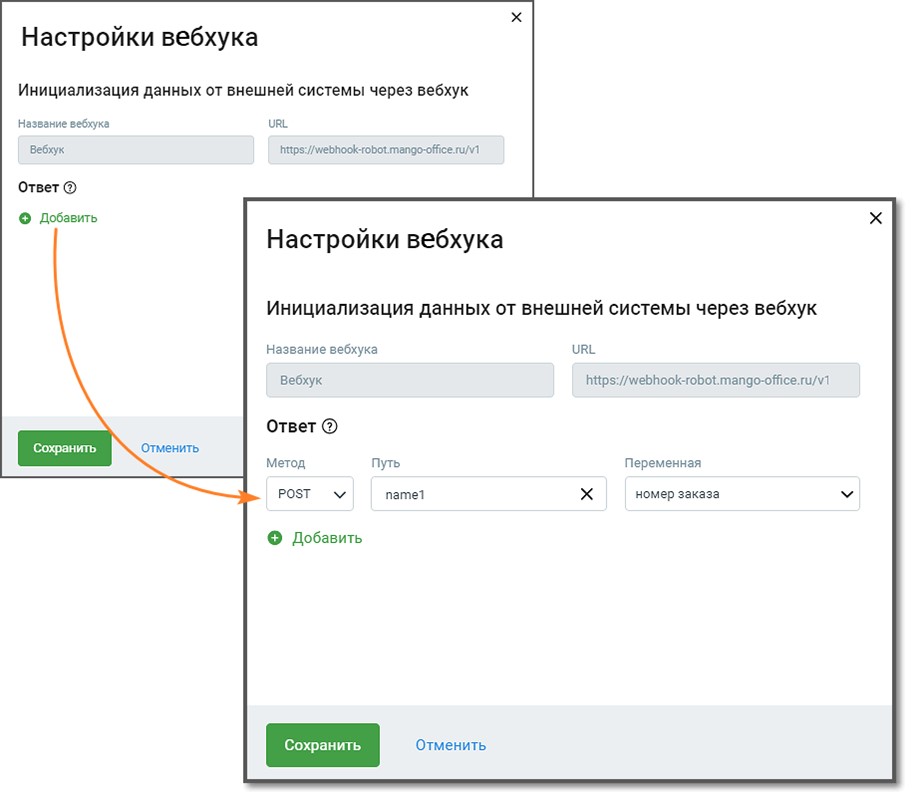Click the green plus icon in the background dialog
This screenshot has height=803, width=921.
[x=25, y=217]
